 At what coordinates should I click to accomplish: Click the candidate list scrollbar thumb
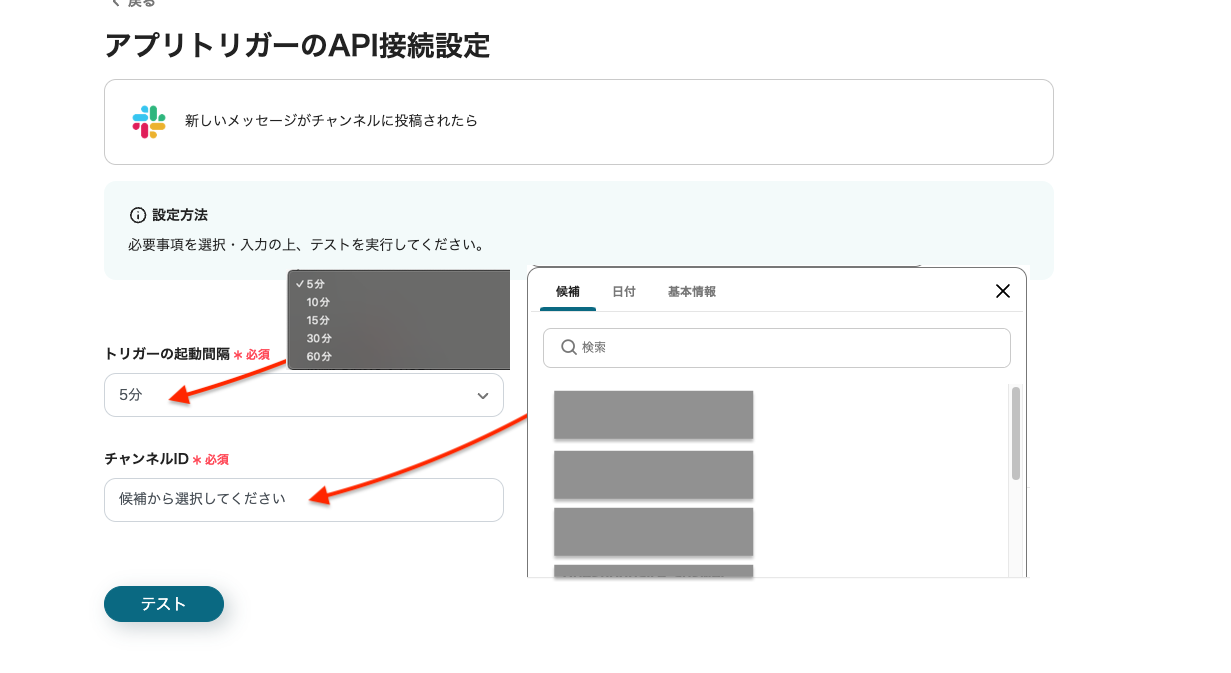(1015, 432)
